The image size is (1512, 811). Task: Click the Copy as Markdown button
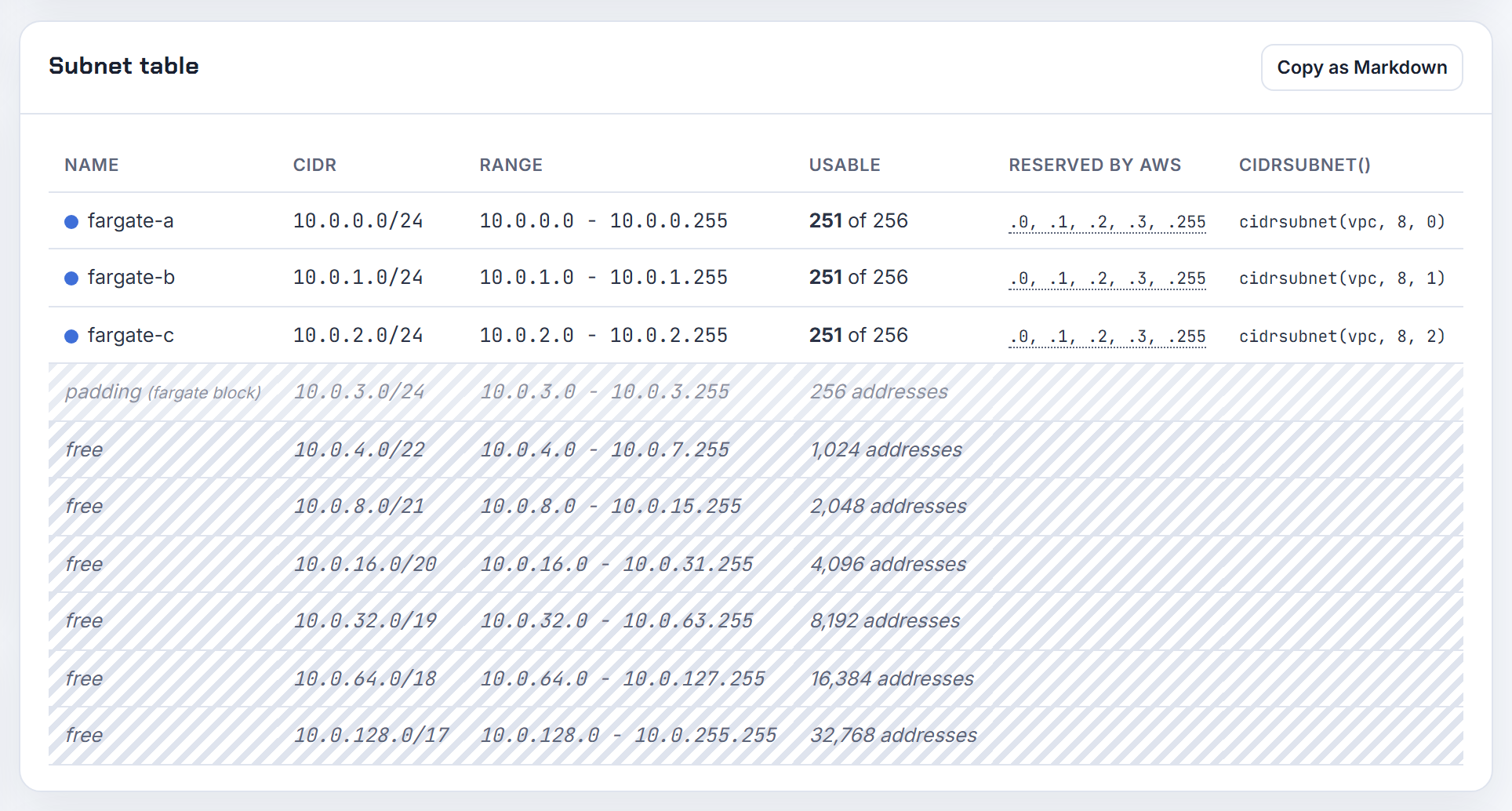click(1361, 67)
